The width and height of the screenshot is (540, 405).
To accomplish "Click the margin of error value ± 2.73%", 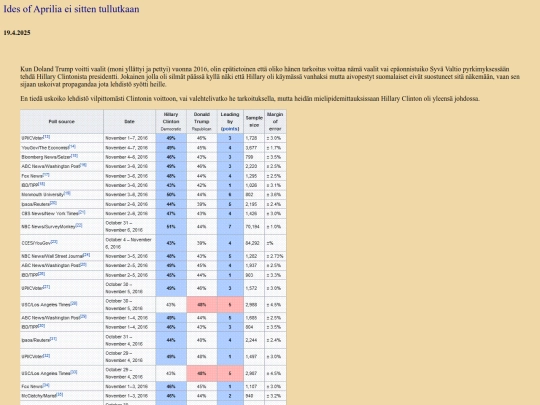I will pyautogui.click(x=275, y=256).
